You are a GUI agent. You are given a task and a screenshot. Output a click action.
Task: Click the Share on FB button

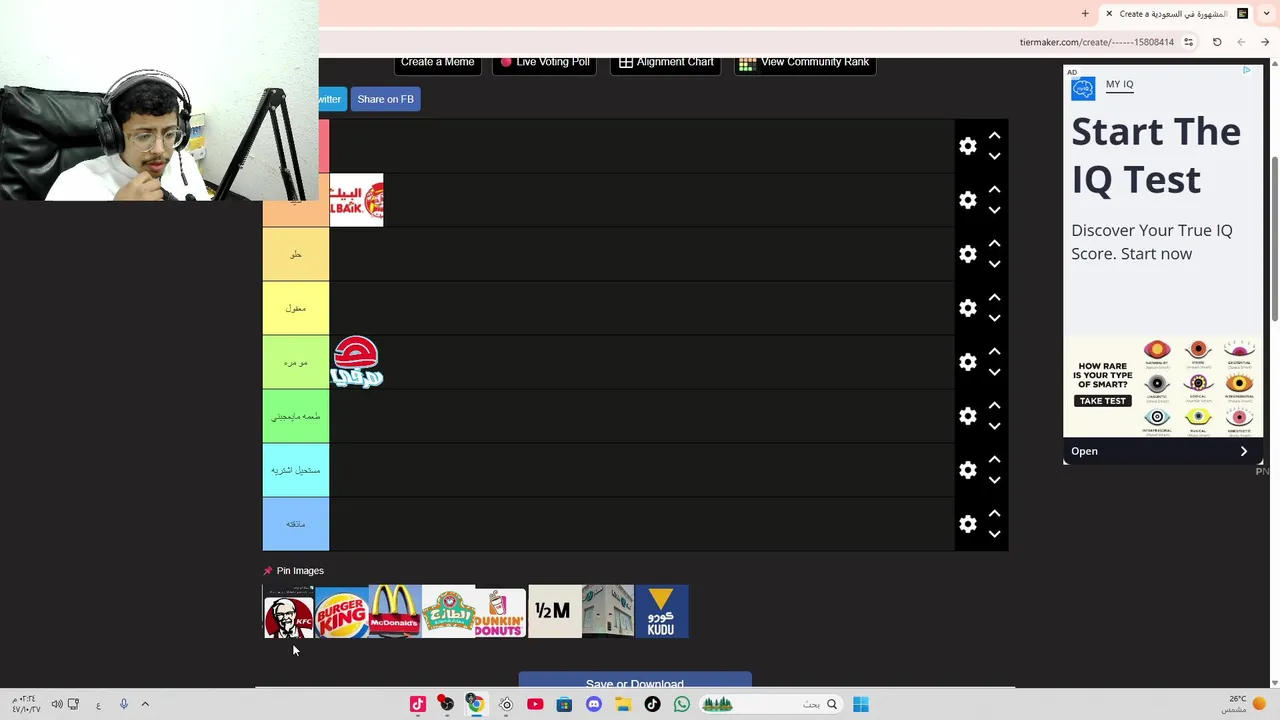(385, 99)
